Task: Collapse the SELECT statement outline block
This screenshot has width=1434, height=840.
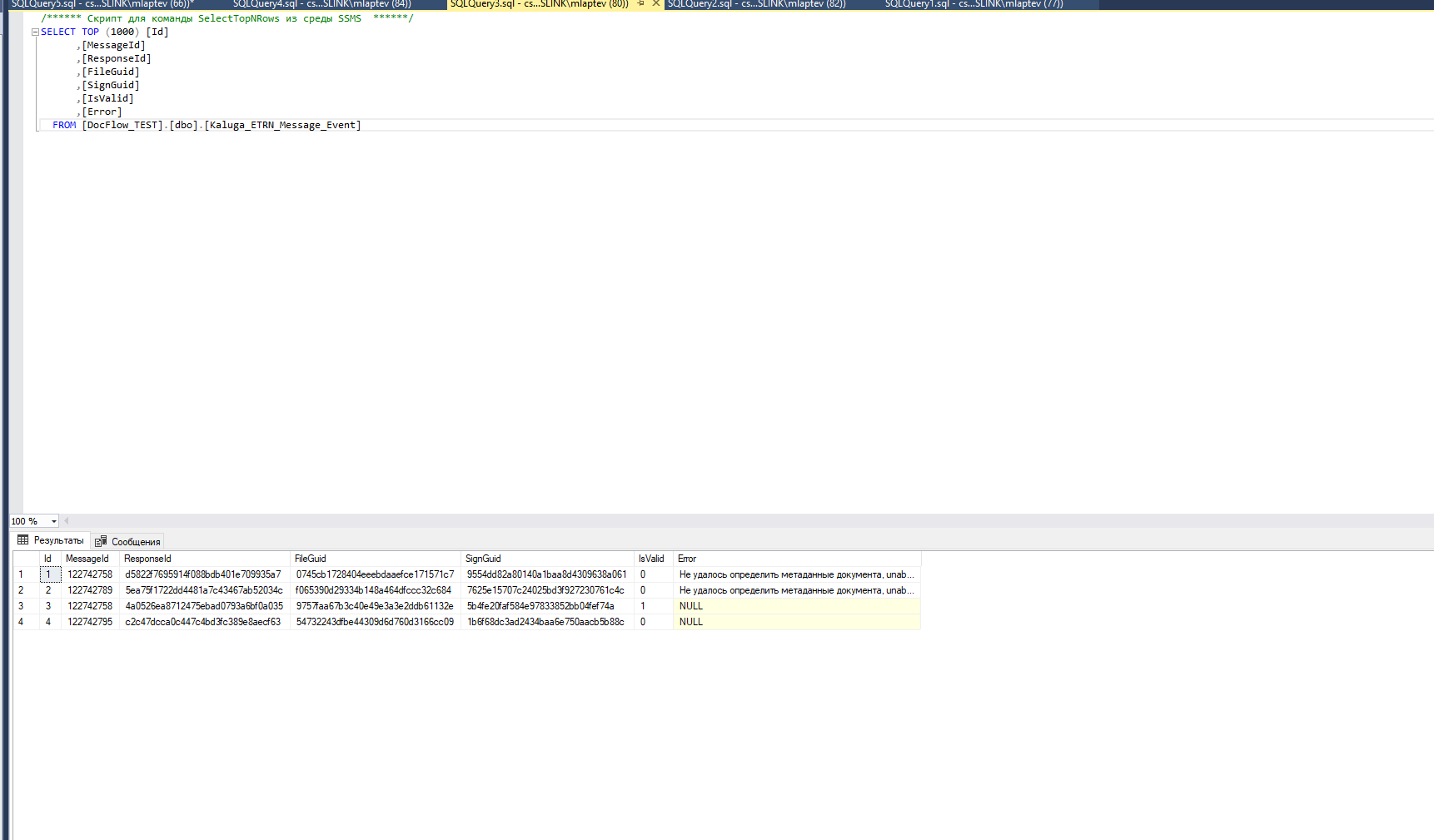Action: [x=35, y=32]
